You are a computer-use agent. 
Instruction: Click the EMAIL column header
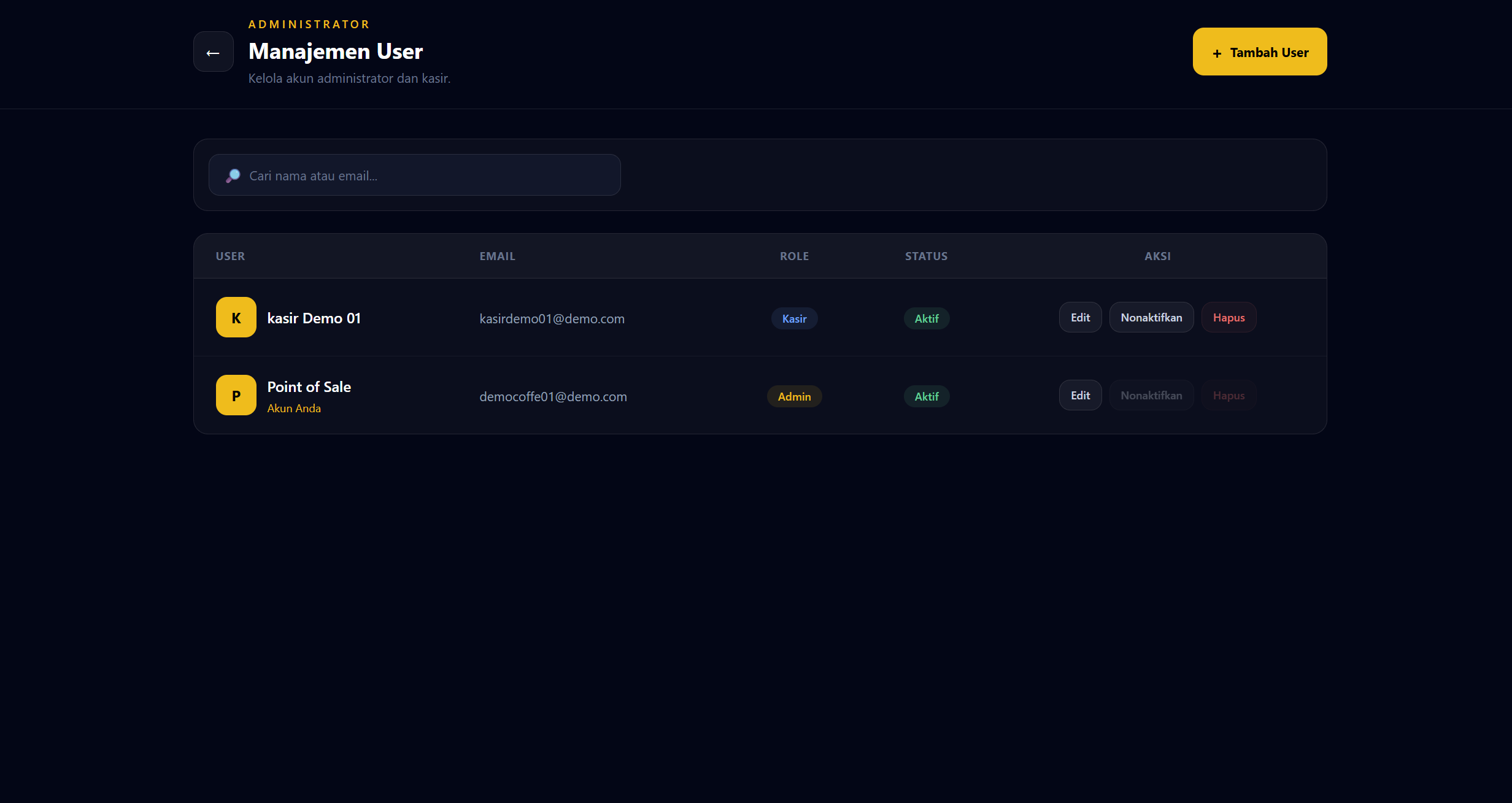(498, 256)
